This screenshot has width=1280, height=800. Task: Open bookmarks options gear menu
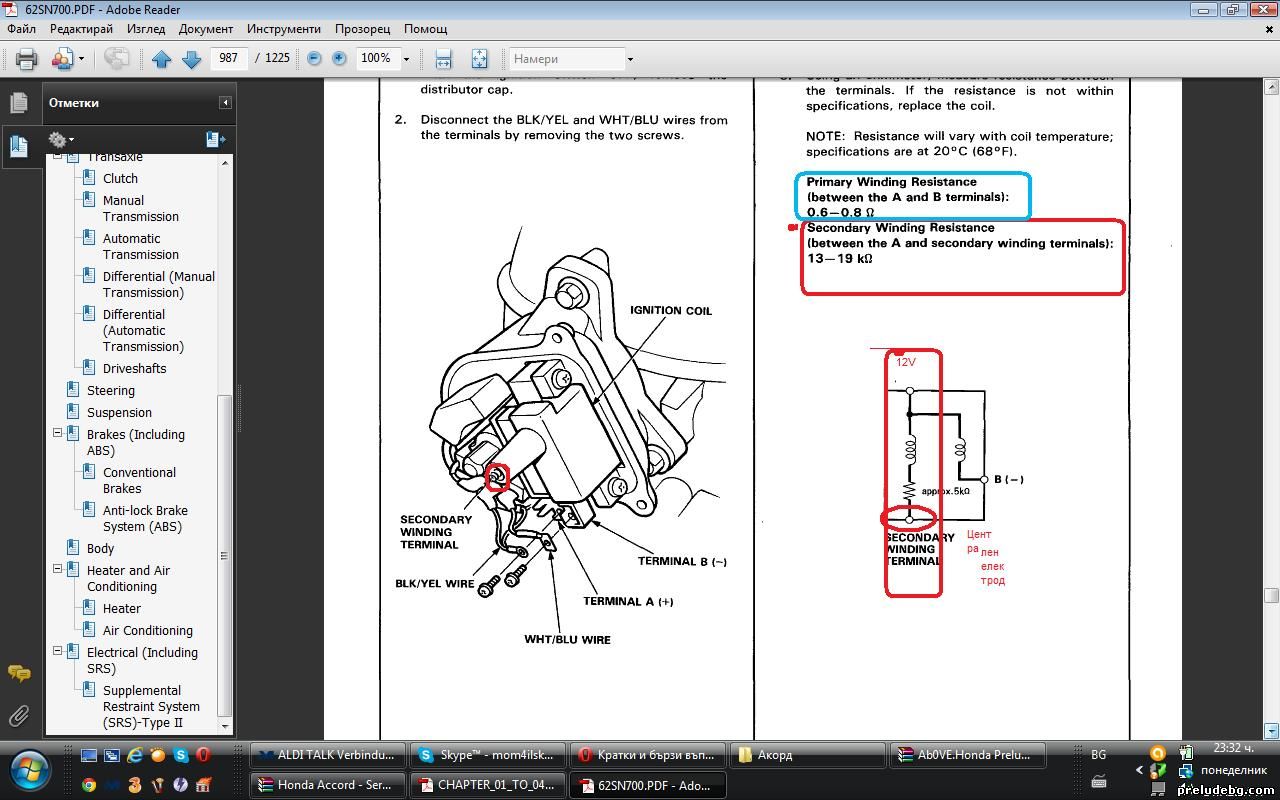(x=60, y=140)
